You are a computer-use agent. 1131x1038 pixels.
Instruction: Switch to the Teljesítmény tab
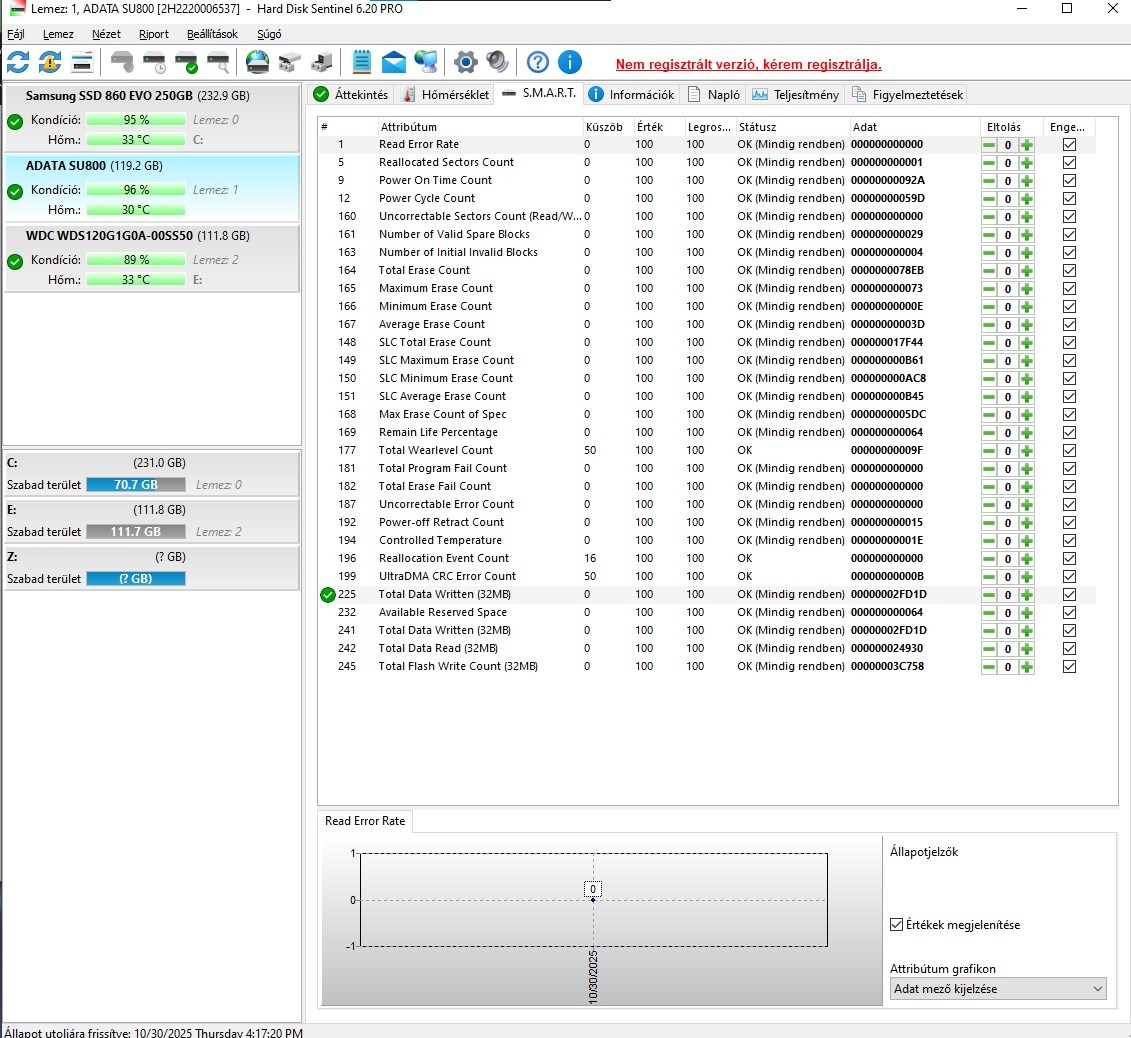coord(796,94)
